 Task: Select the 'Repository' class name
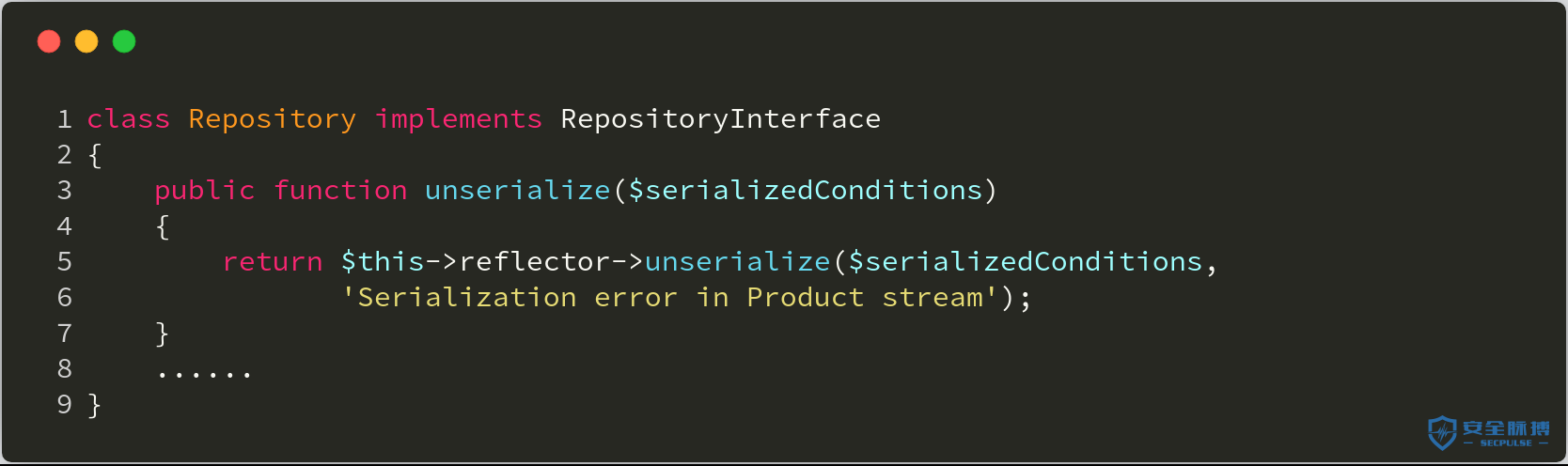coord(273,119)
